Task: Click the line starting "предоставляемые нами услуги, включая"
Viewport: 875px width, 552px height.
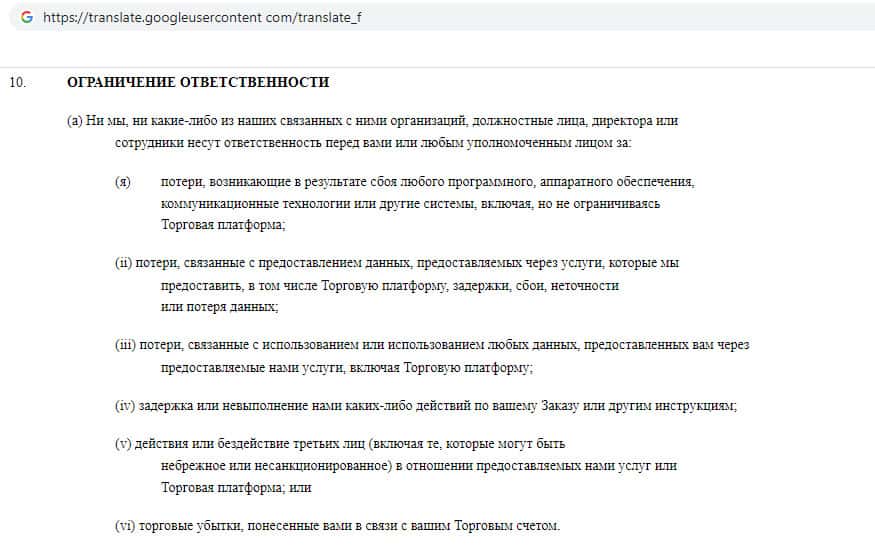Action: tap(346, 367)
